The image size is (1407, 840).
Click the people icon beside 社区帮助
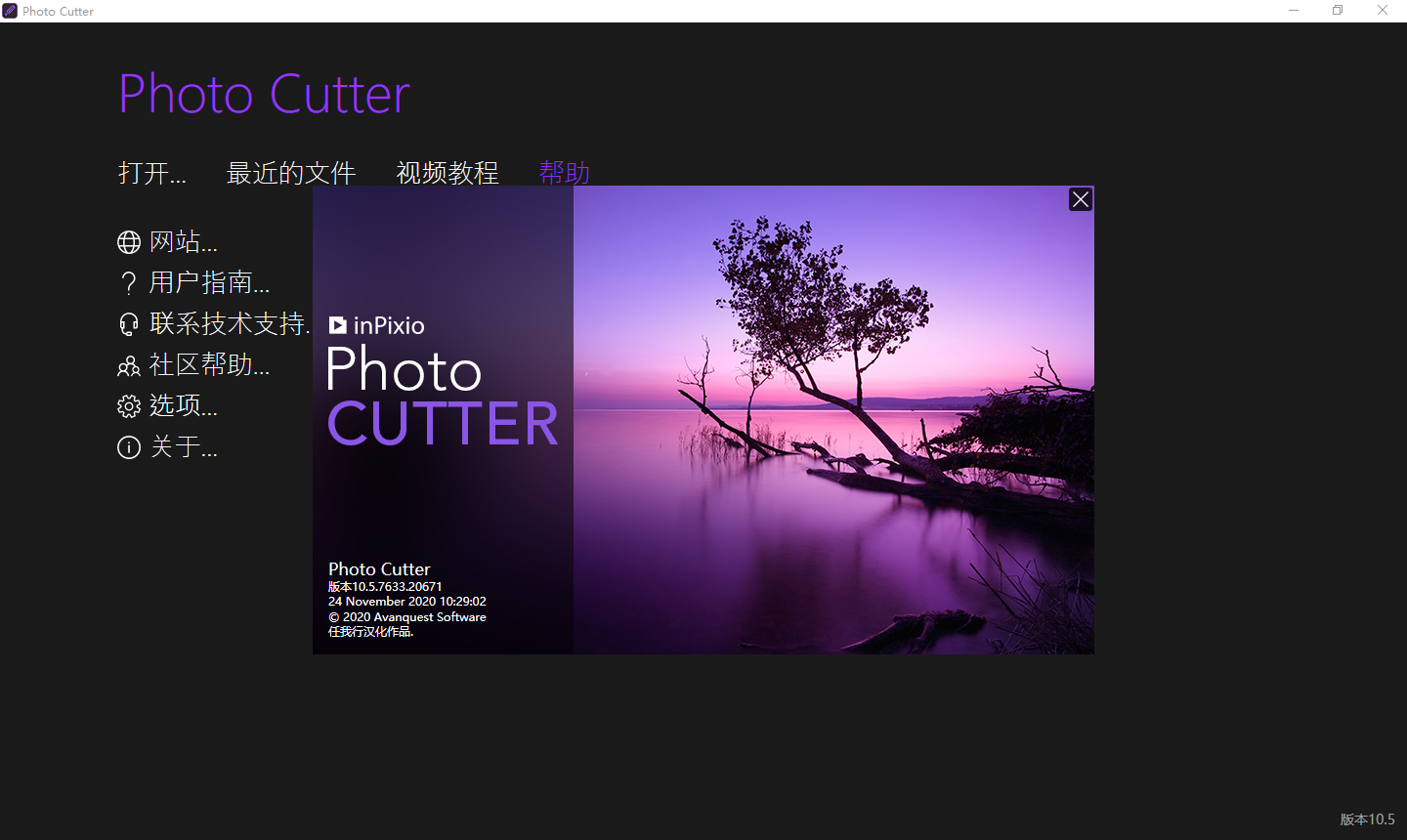click(x=129, y=366)
